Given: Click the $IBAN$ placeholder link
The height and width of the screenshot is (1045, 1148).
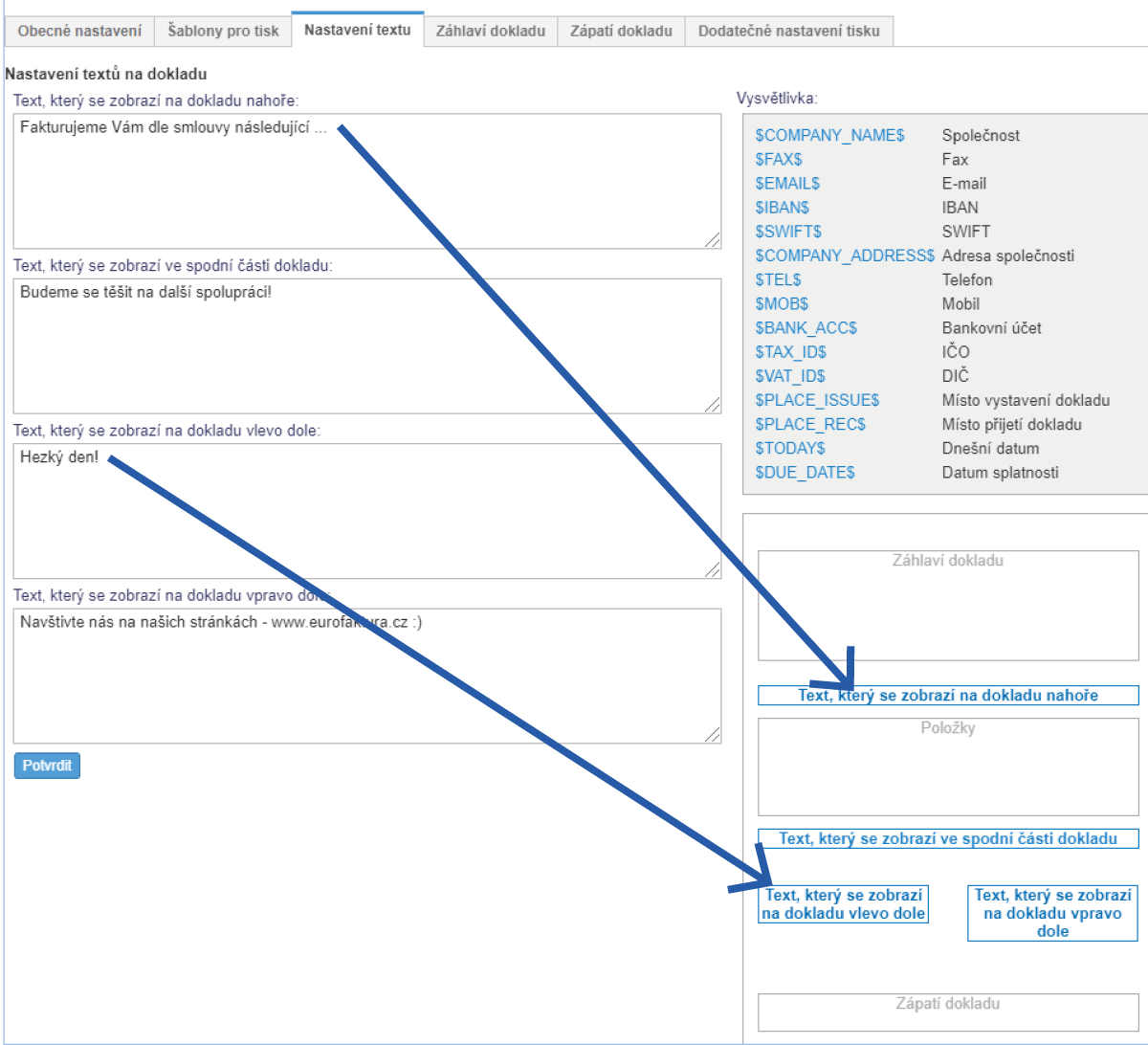Looking at the screenshot, I should tap(782, 208).
